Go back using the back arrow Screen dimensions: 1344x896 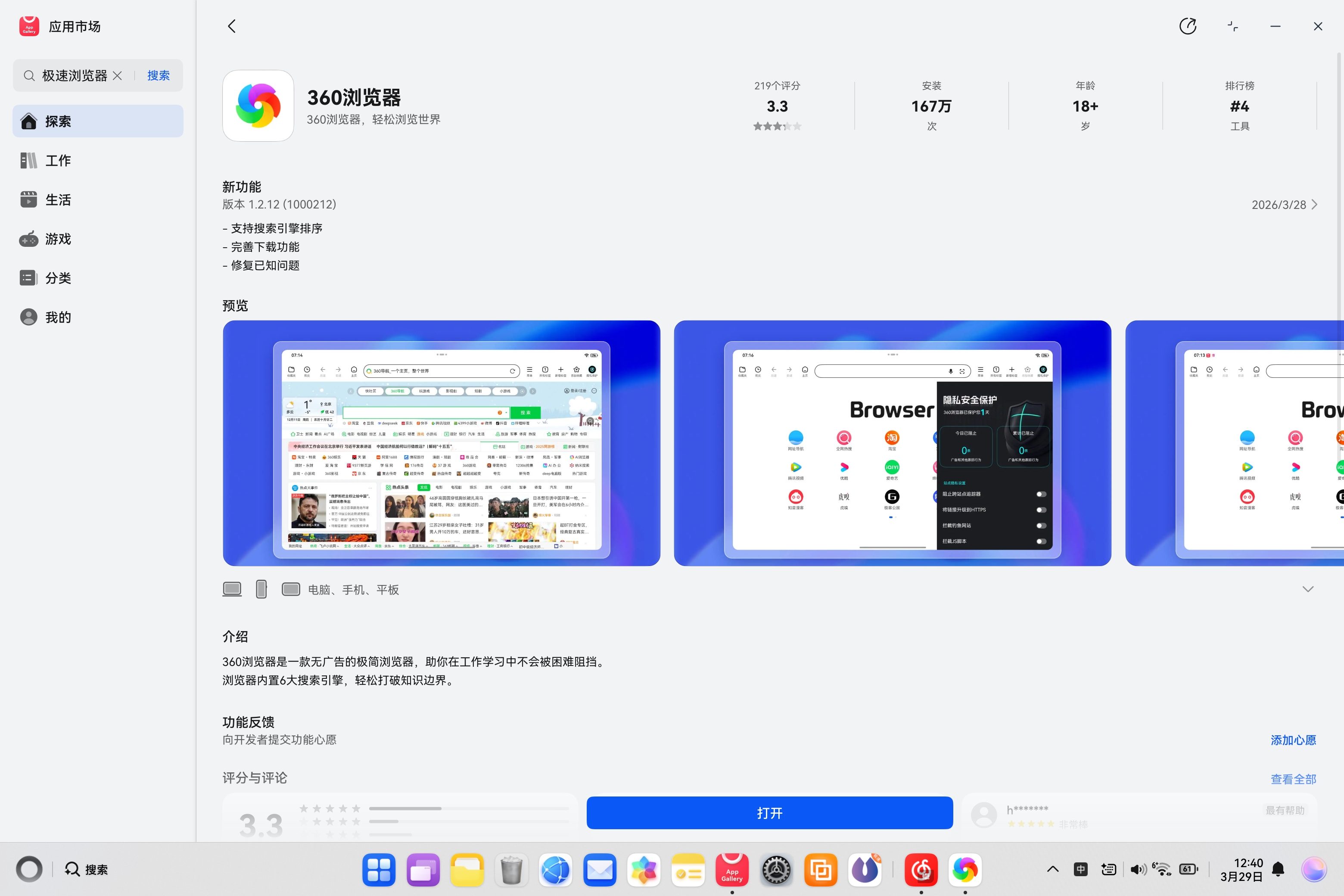231,26
